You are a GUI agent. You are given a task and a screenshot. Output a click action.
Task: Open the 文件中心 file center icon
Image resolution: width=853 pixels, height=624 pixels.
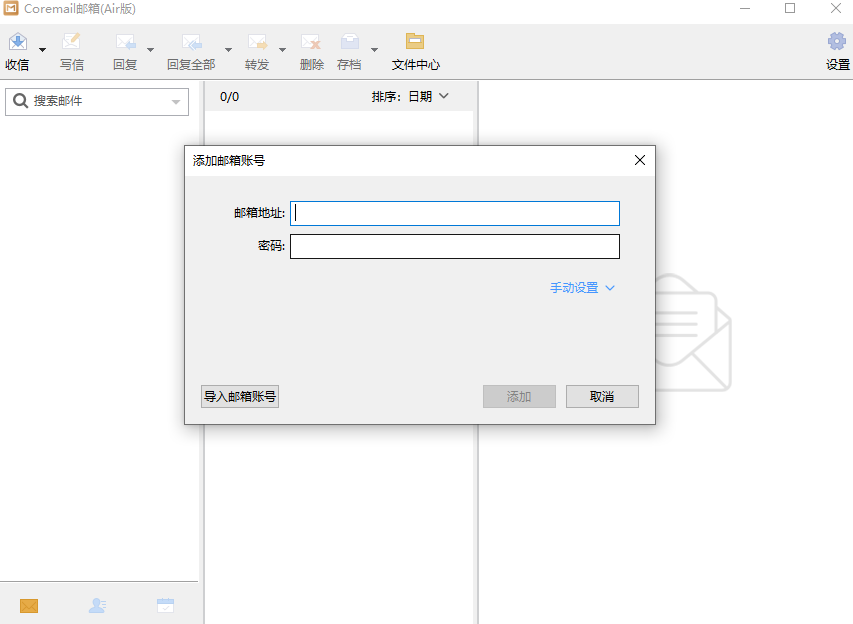(x=415, y=44)
